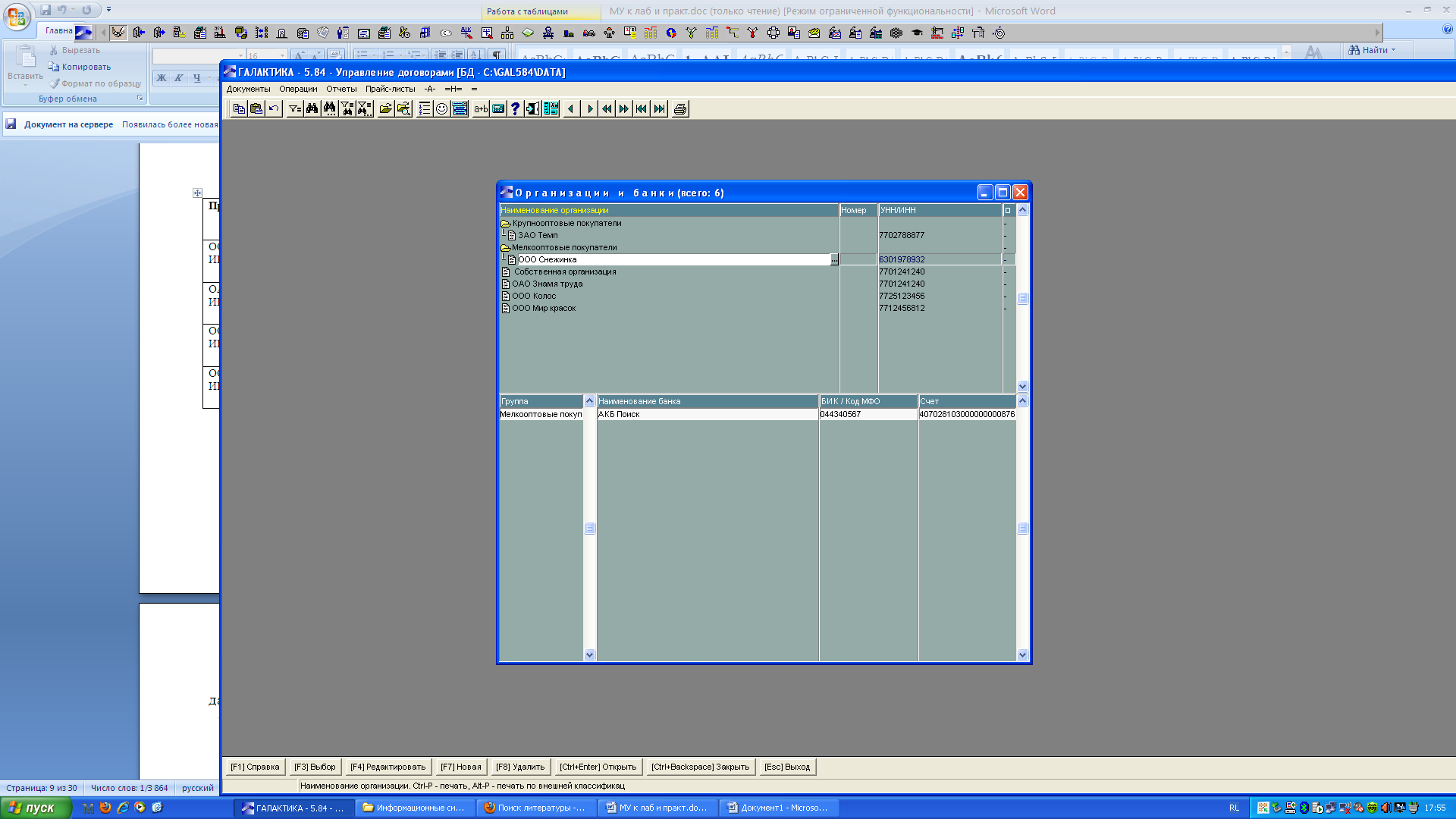Image resolution: width=1456 pixels, height=819 pixels.
Task: Click the Группа column scrollbar thumb
Action: pyautogui.click(x=589, y=529)
